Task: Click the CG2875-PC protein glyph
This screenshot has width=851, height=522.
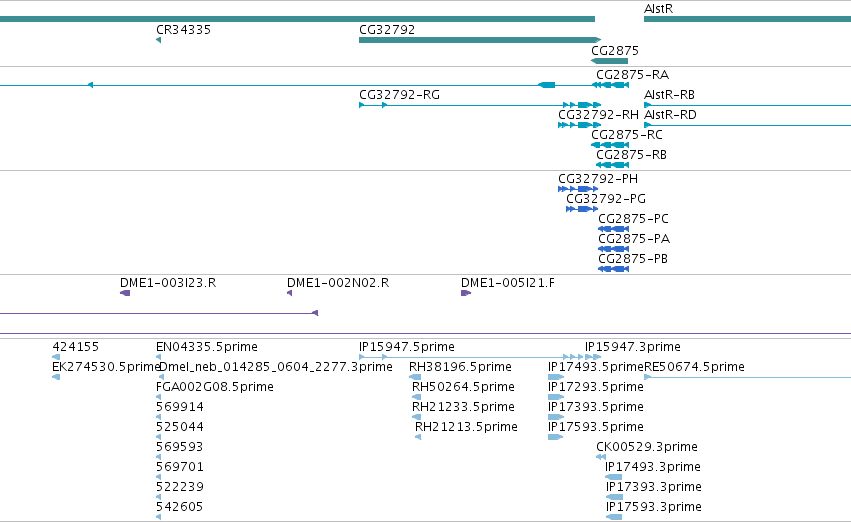Action: tap(613, 230)
